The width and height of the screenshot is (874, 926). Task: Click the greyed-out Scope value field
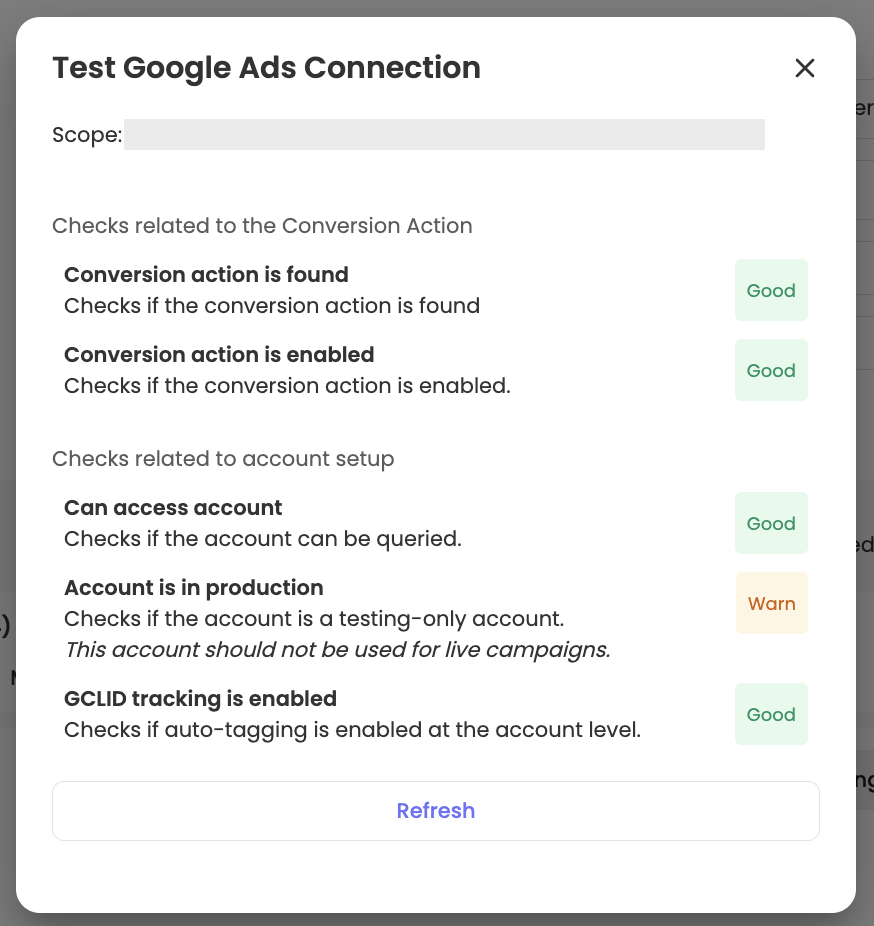coord(444,135)
